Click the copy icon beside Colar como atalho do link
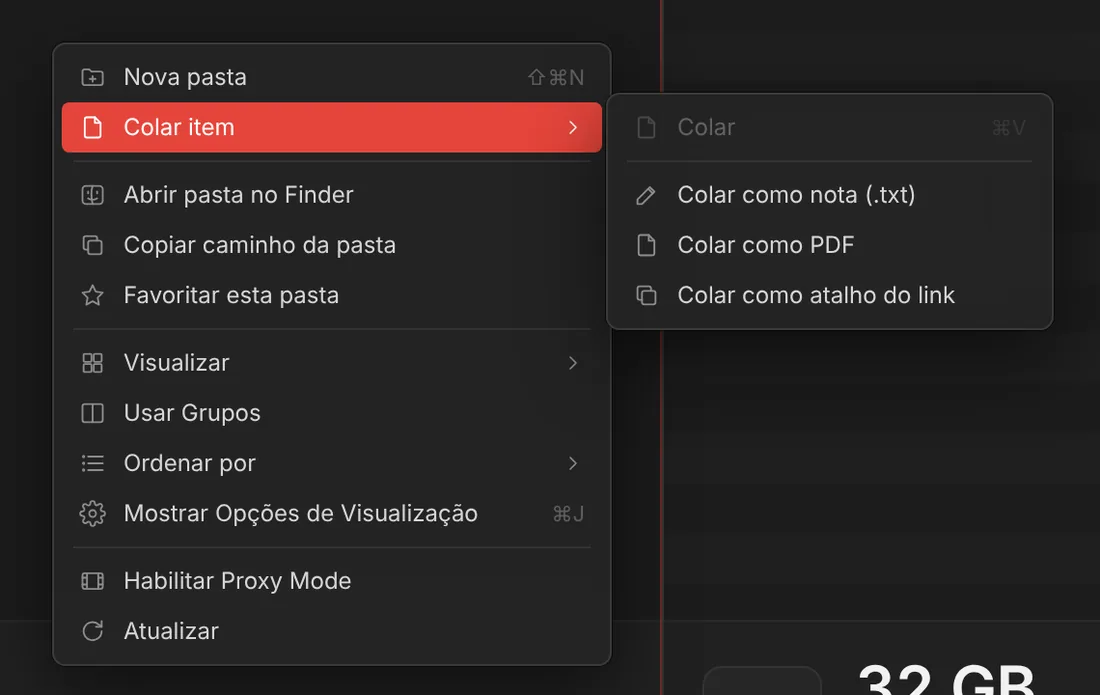The image size is (1100, 695). click(x=646, y=295)
